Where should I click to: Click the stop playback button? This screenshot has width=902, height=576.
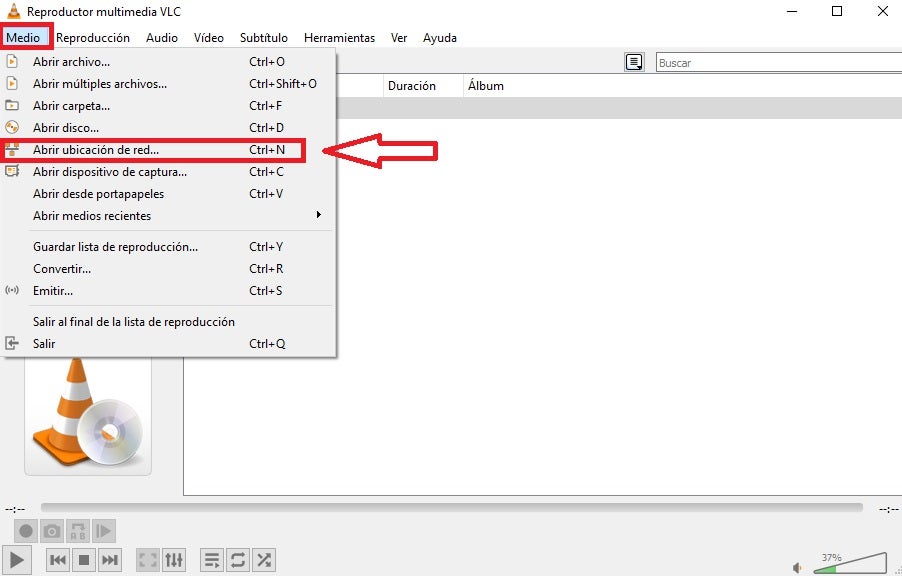tap(84, 559)
